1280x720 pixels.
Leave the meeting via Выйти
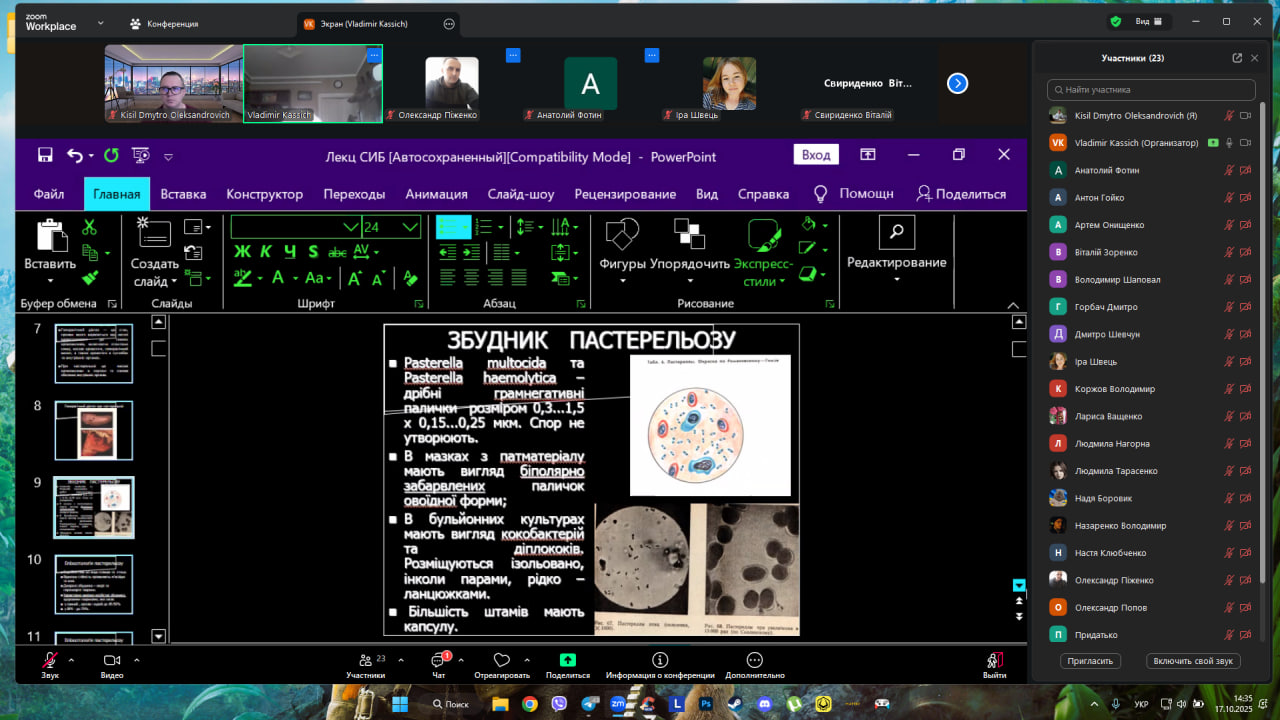(x=994, y=661)
